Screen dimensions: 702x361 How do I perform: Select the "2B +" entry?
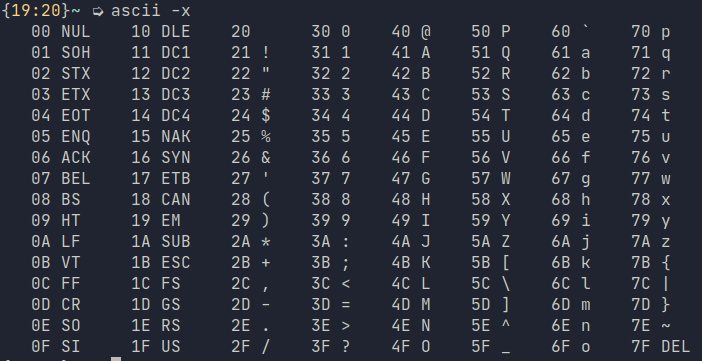251,262
